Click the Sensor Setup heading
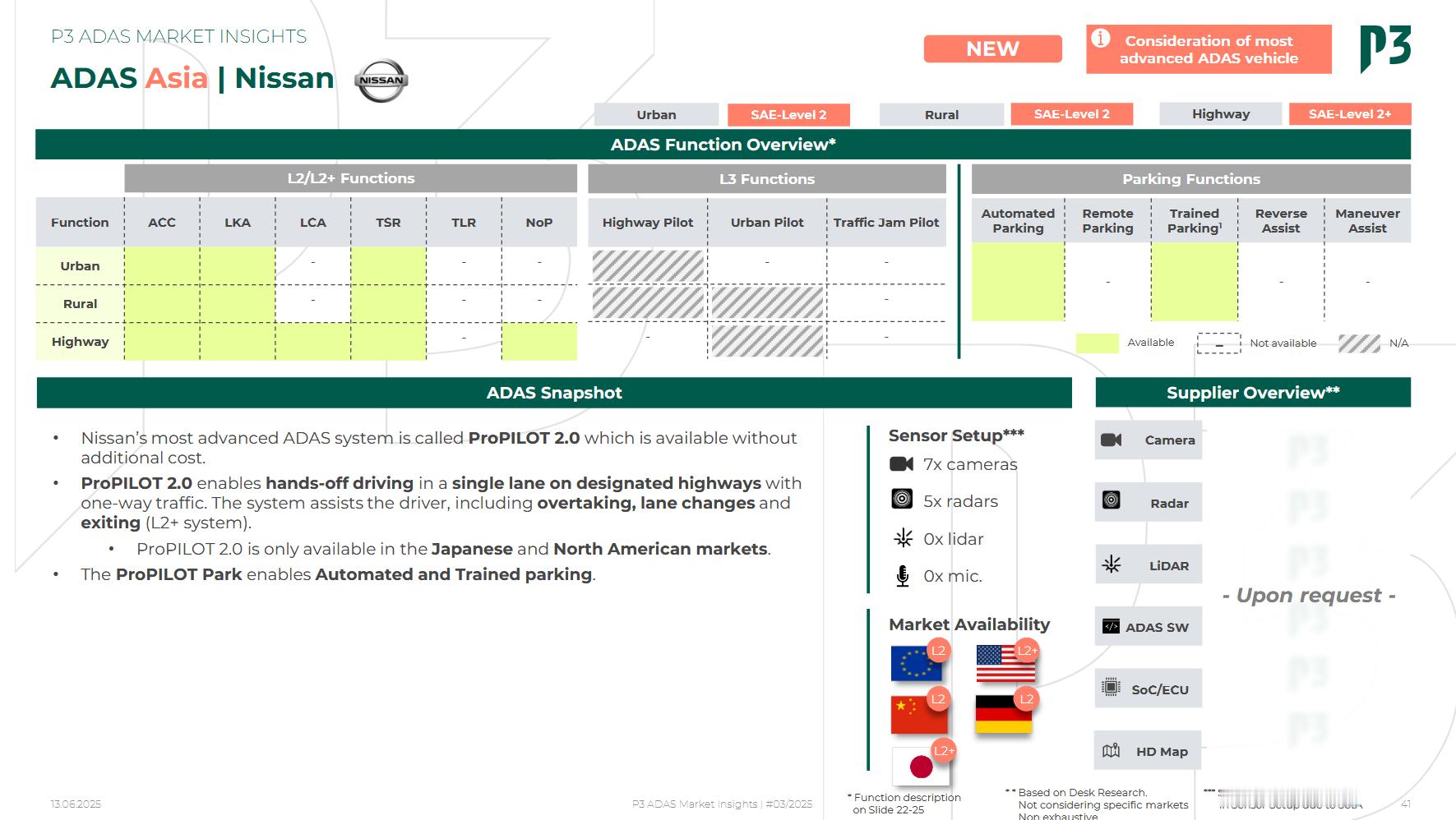 click(956, 435)
